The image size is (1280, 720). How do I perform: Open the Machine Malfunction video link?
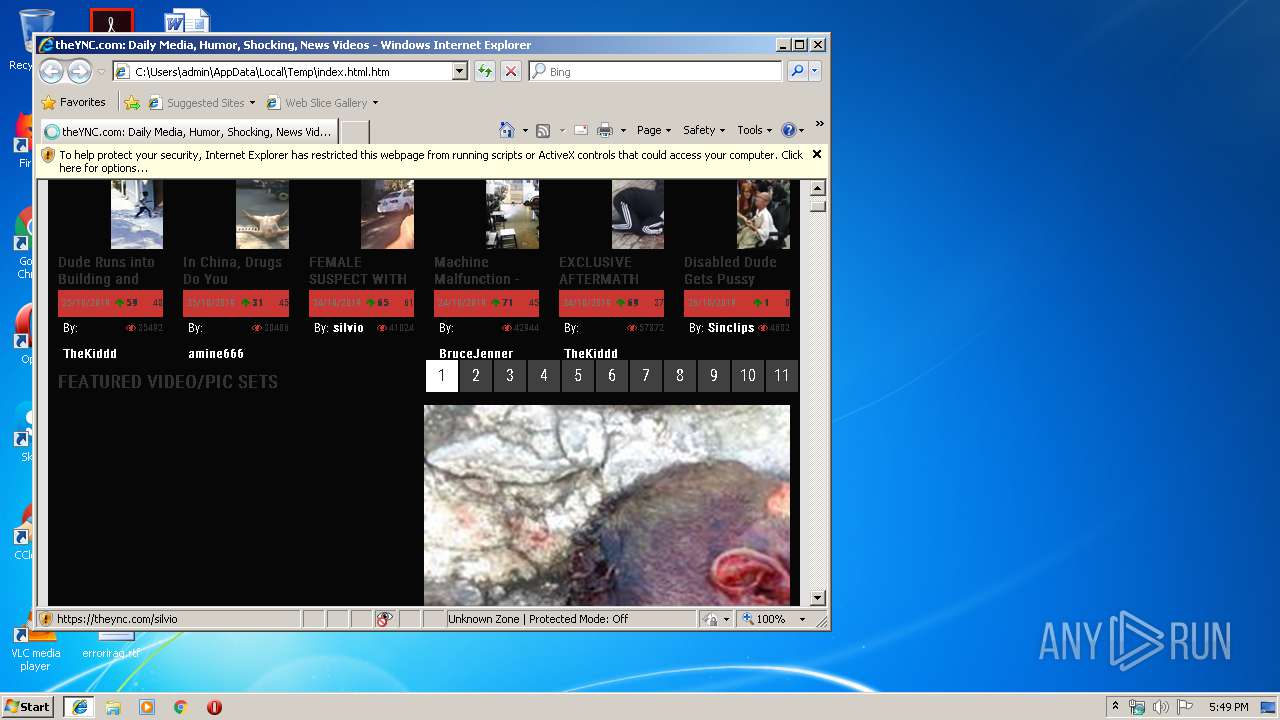[477, 270]
